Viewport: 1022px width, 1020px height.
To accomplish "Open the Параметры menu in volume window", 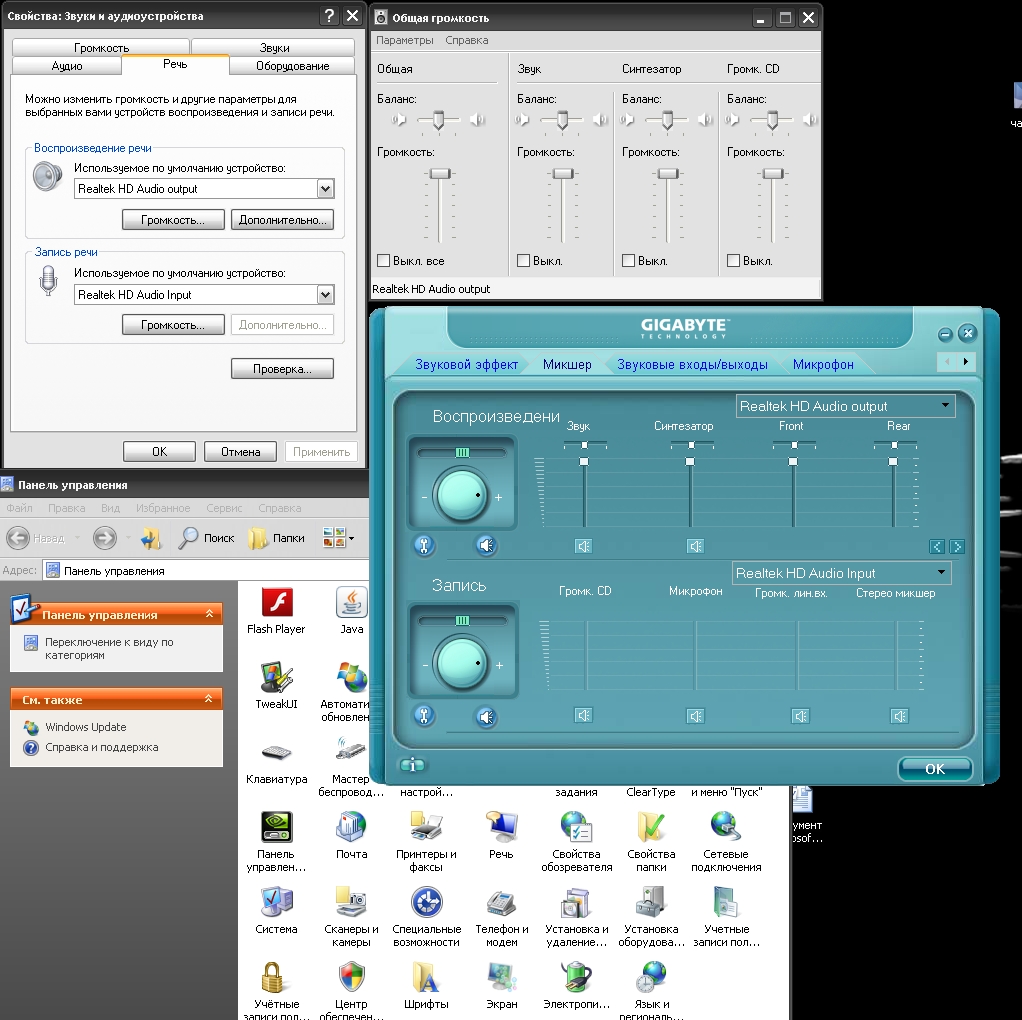I will tap(405, 40).
